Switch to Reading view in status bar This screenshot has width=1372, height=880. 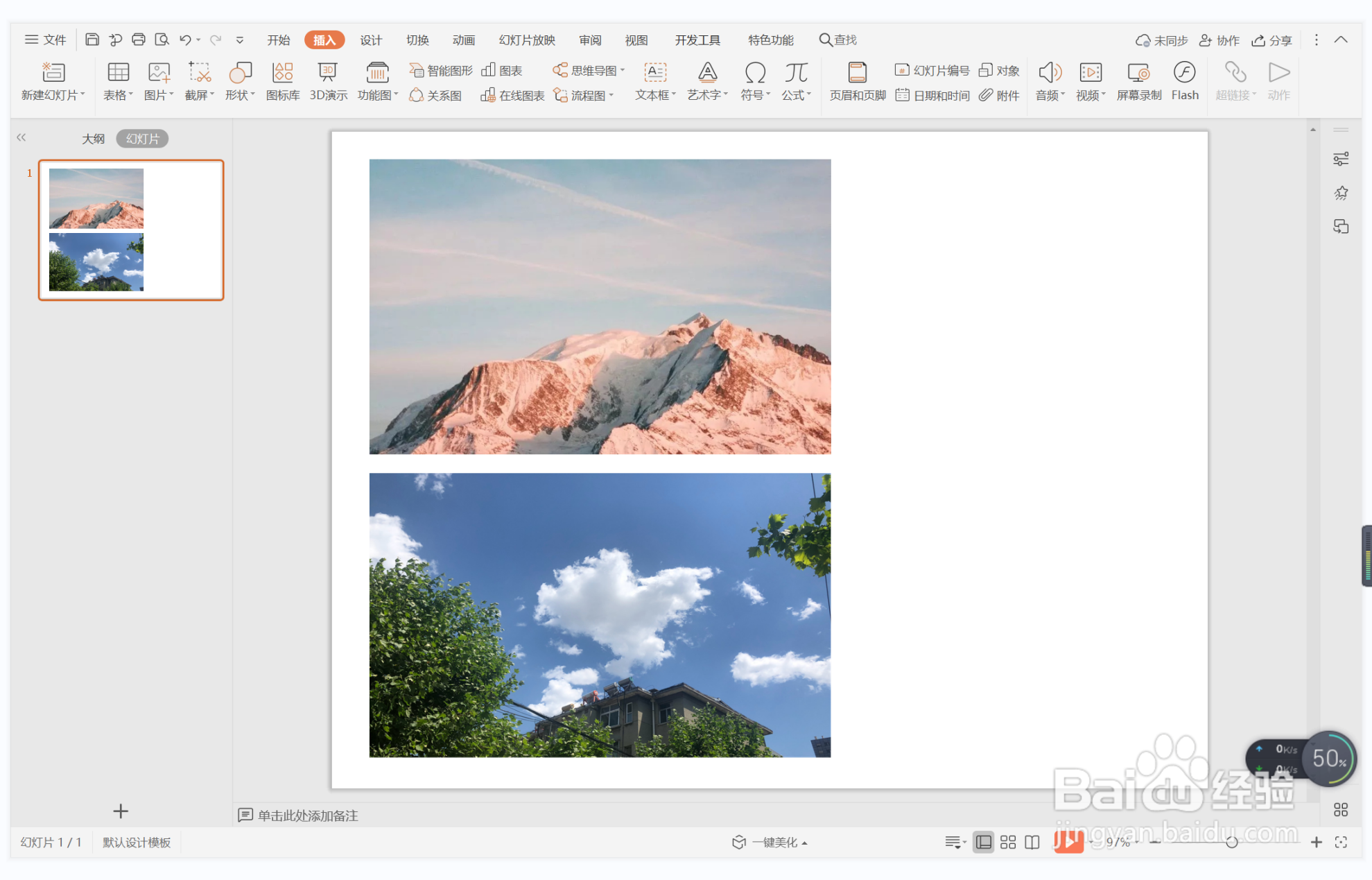click(1032, 842)
